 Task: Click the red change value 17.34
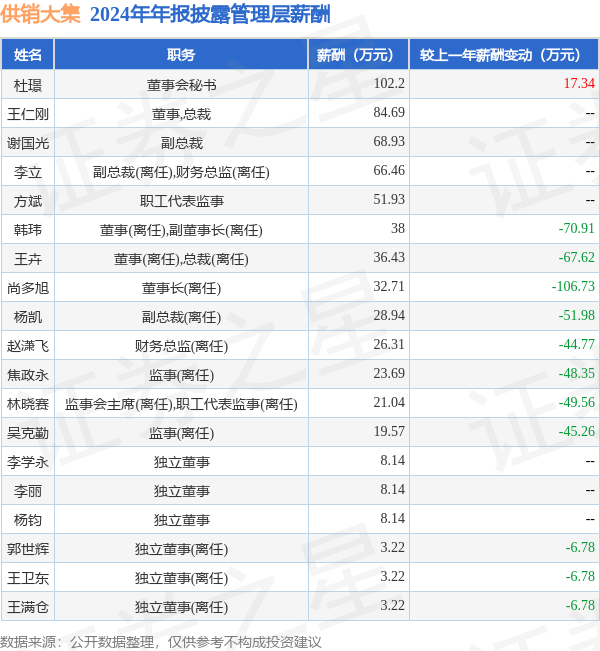point(579,83)
